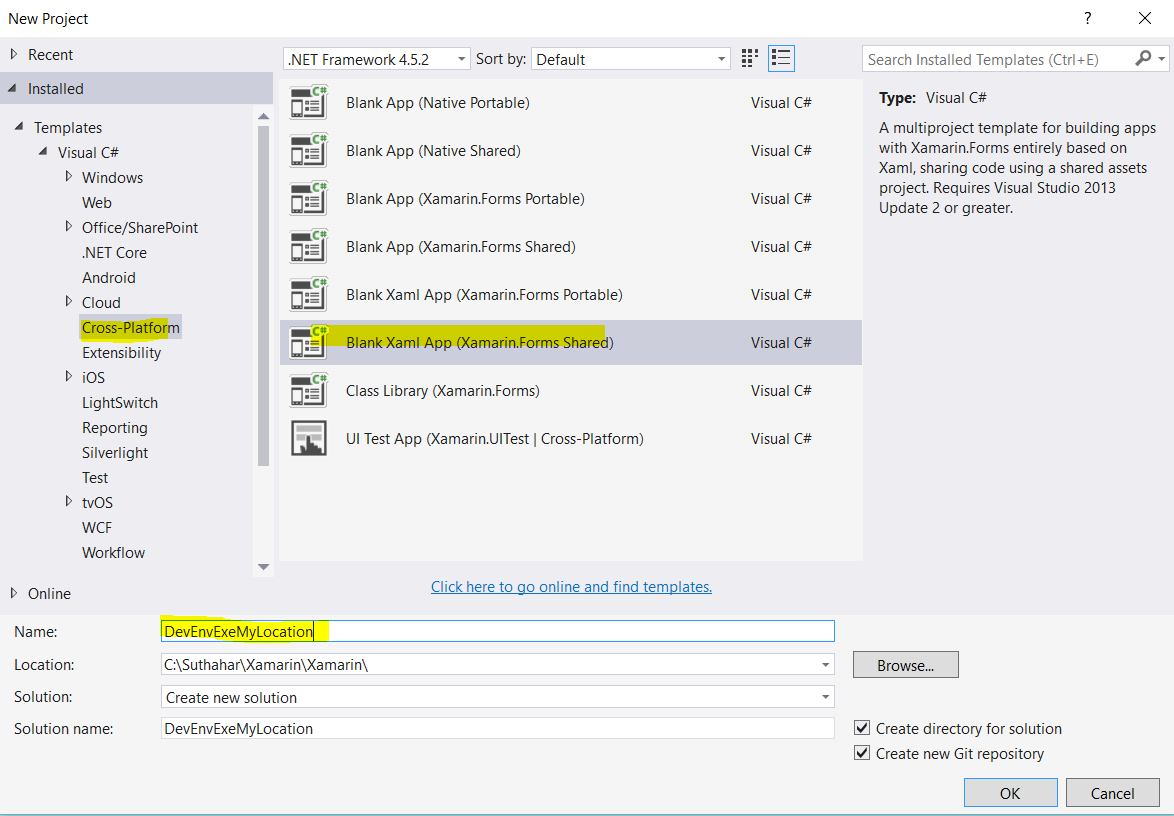The image size is (1174, 816).
Task: Click the search magnifier icon
Action: coord(1143,58)
